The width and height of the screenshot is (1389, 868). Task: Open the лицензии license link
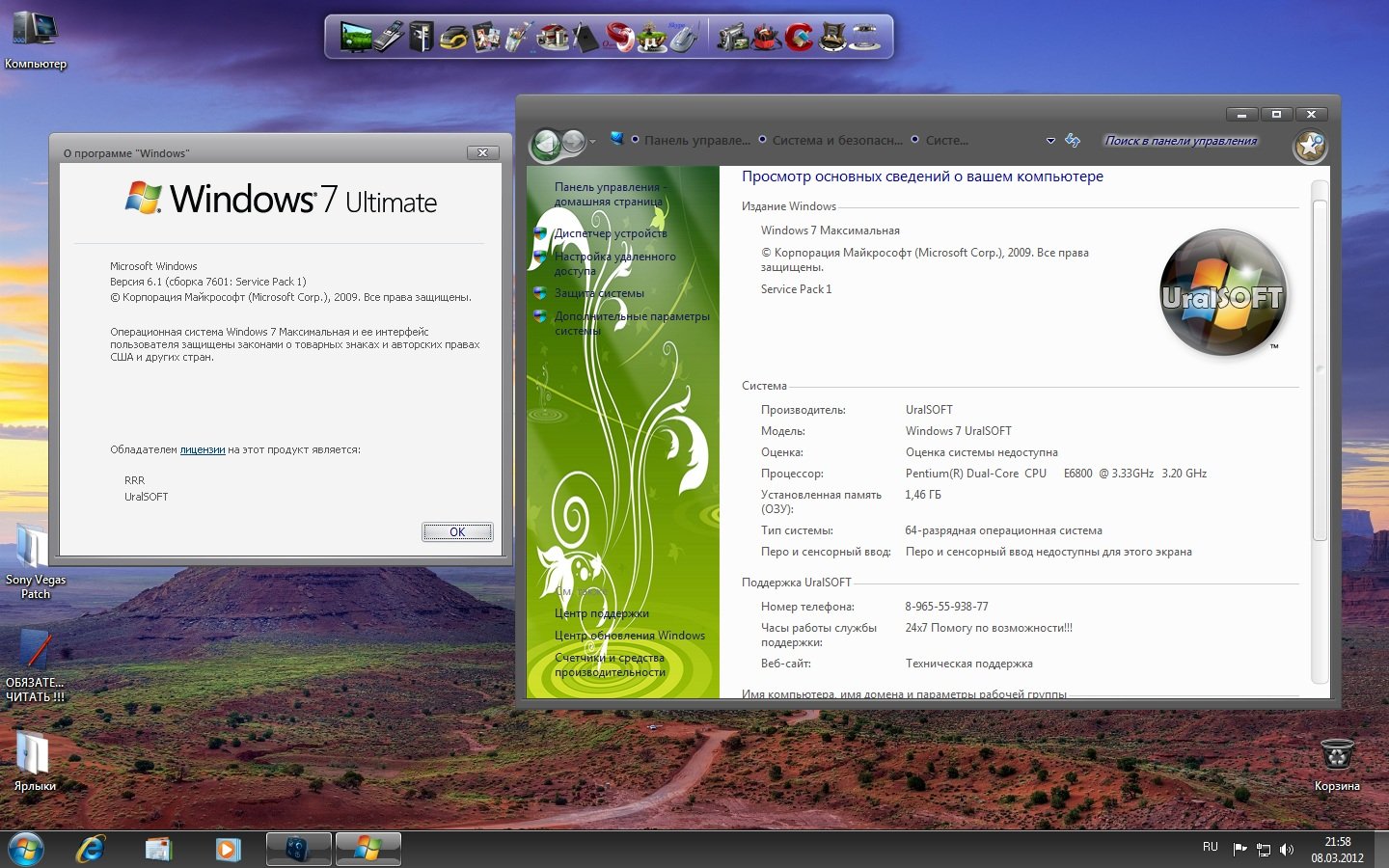[x=203, y=449]
